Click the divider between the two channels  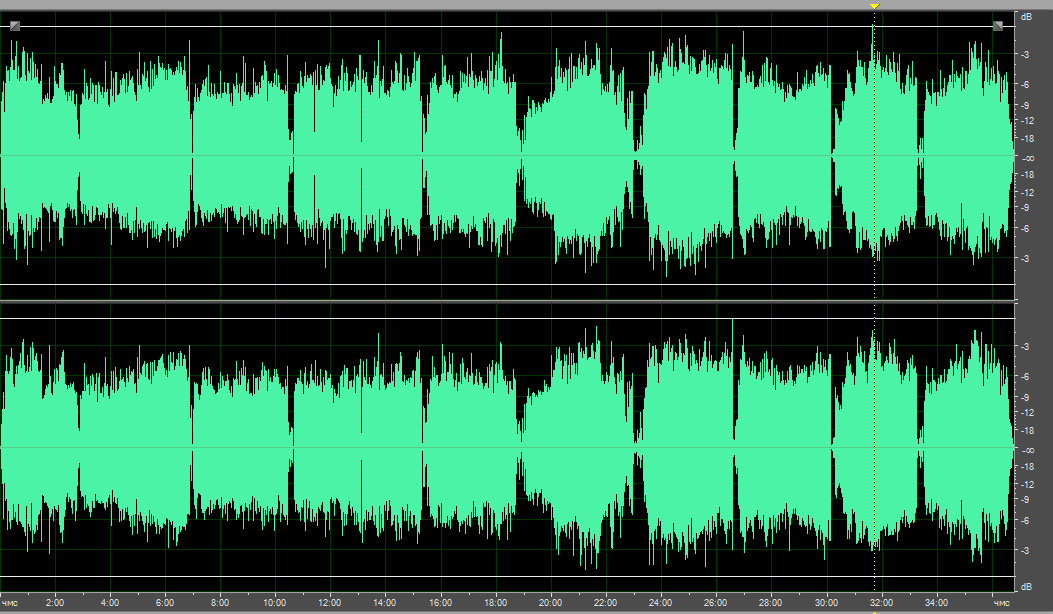point(507,301)
